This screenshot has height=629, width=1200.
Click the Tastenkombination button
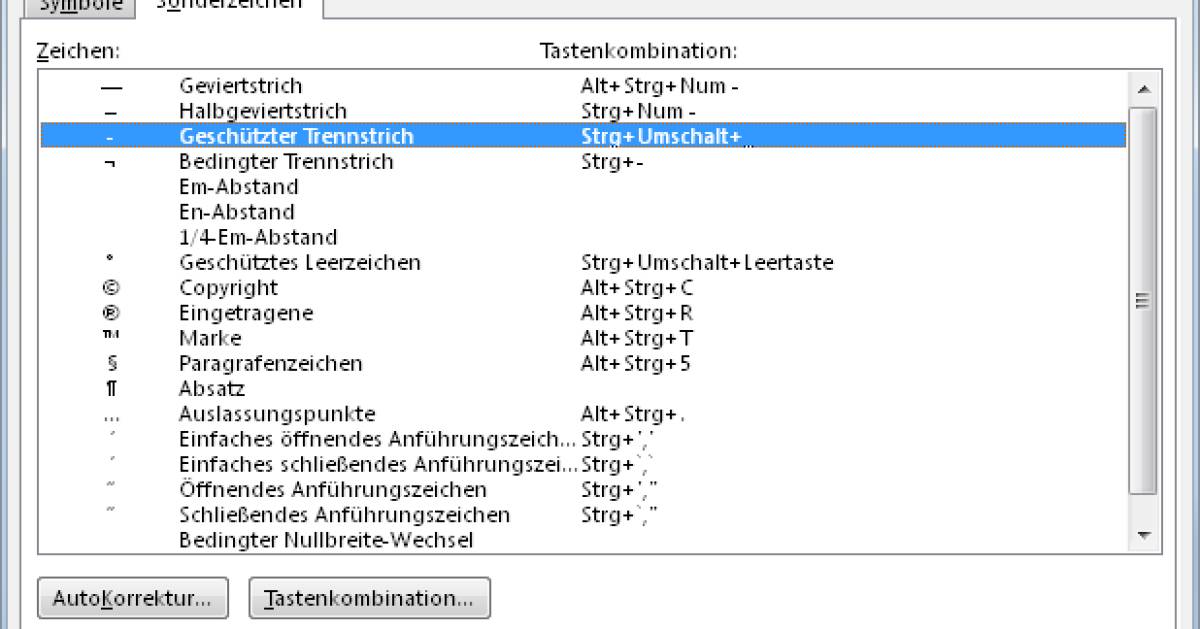(369, 598)
